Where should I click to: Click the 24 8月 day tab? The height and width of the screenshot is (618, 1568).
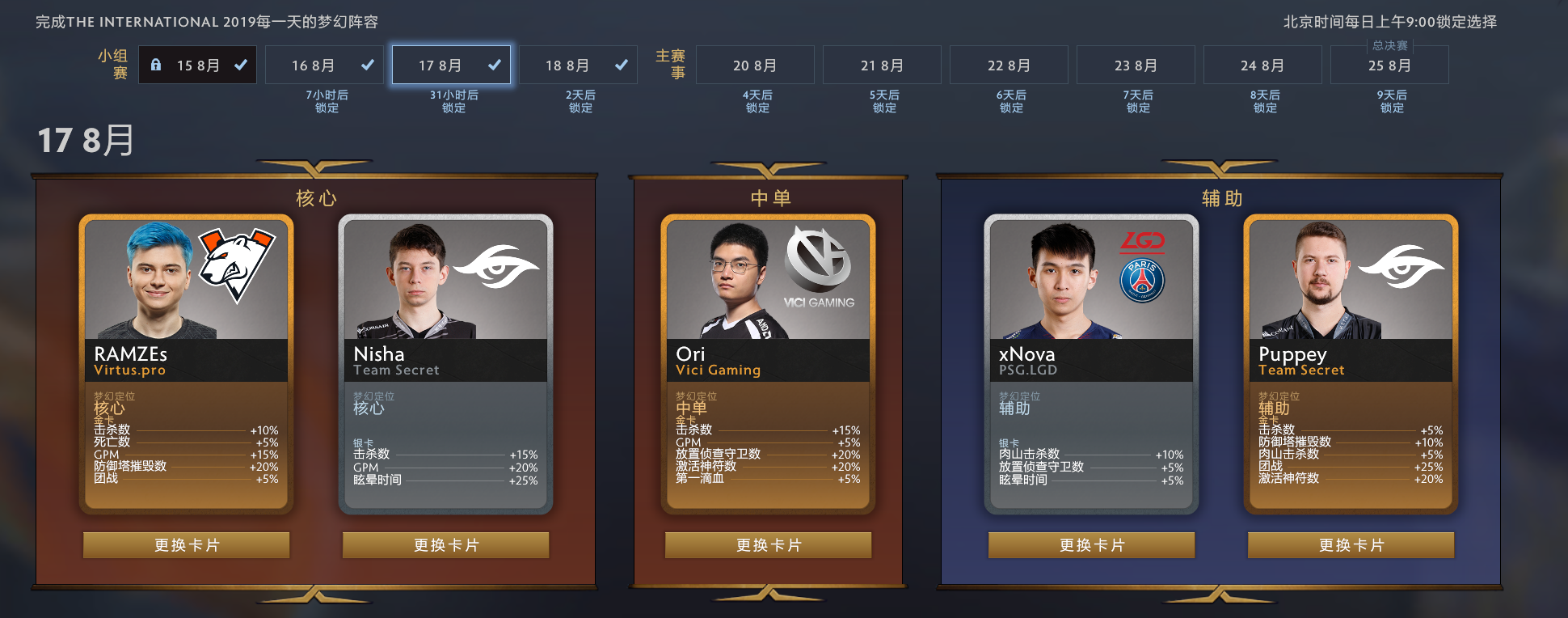1262,65
